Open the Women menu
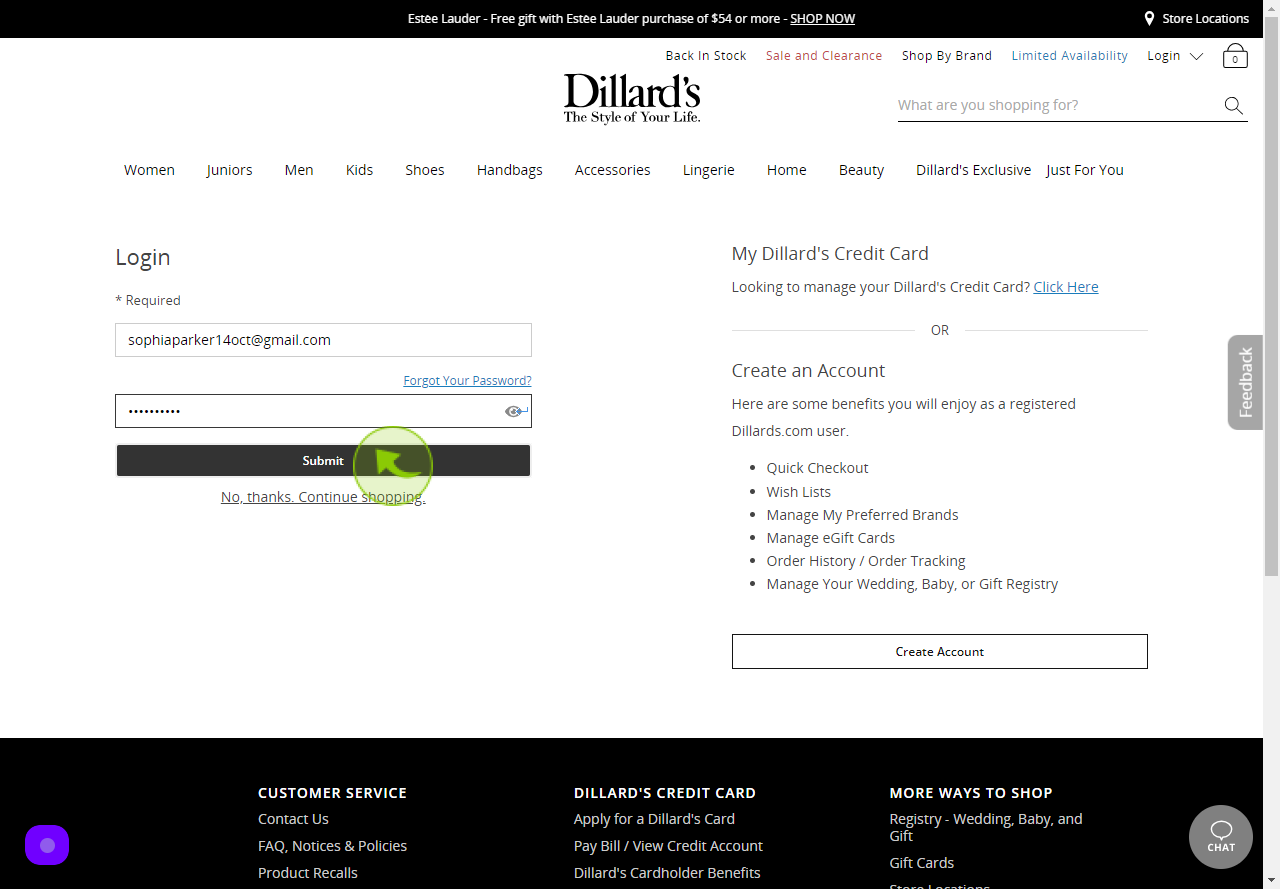1280x889 pixels. (x=149, y=170)
